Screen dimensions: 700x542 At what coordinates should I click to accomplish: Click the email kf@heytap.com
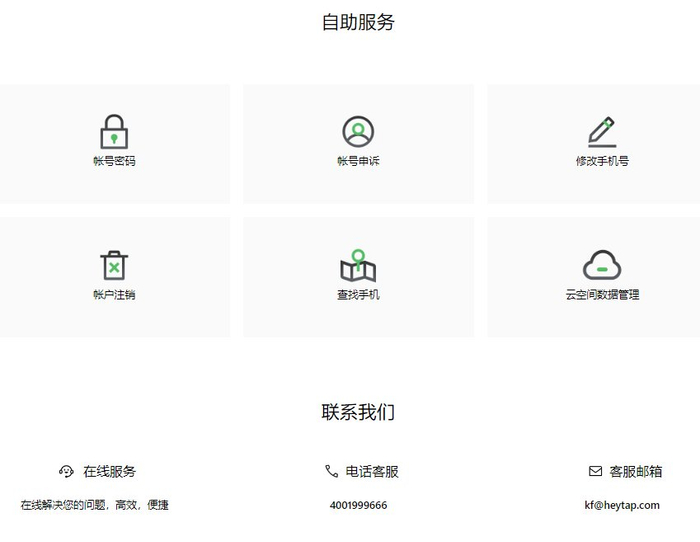click(x=622, y=505)
